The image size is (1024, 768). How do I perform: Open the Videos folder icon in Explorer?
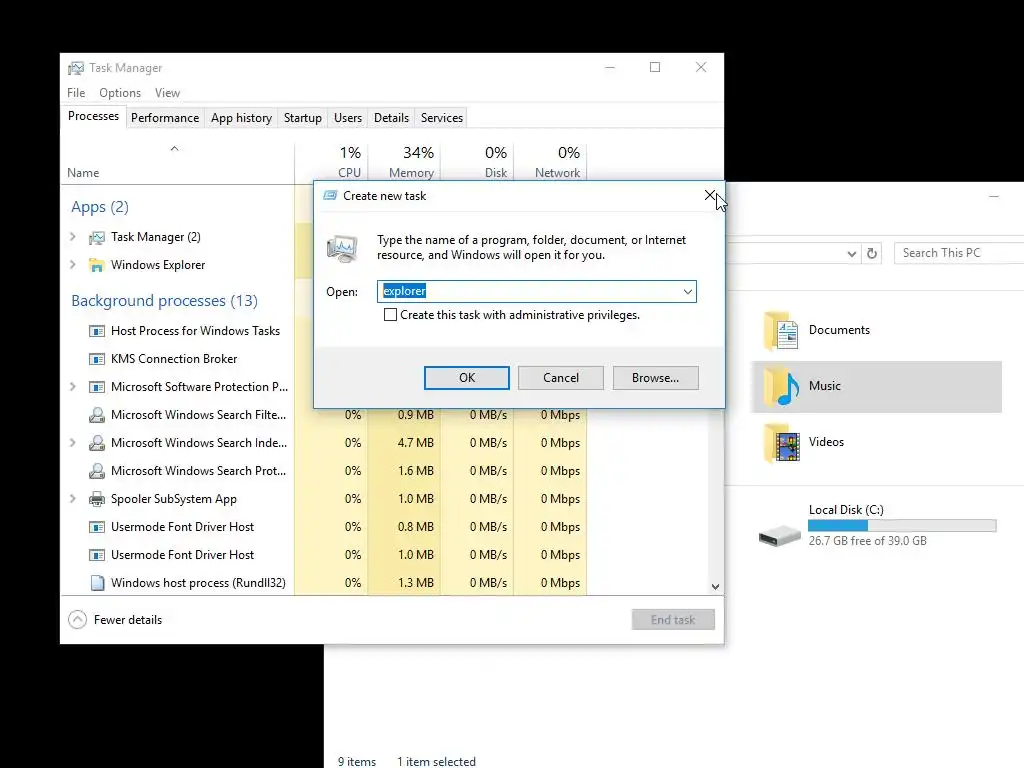780,442
